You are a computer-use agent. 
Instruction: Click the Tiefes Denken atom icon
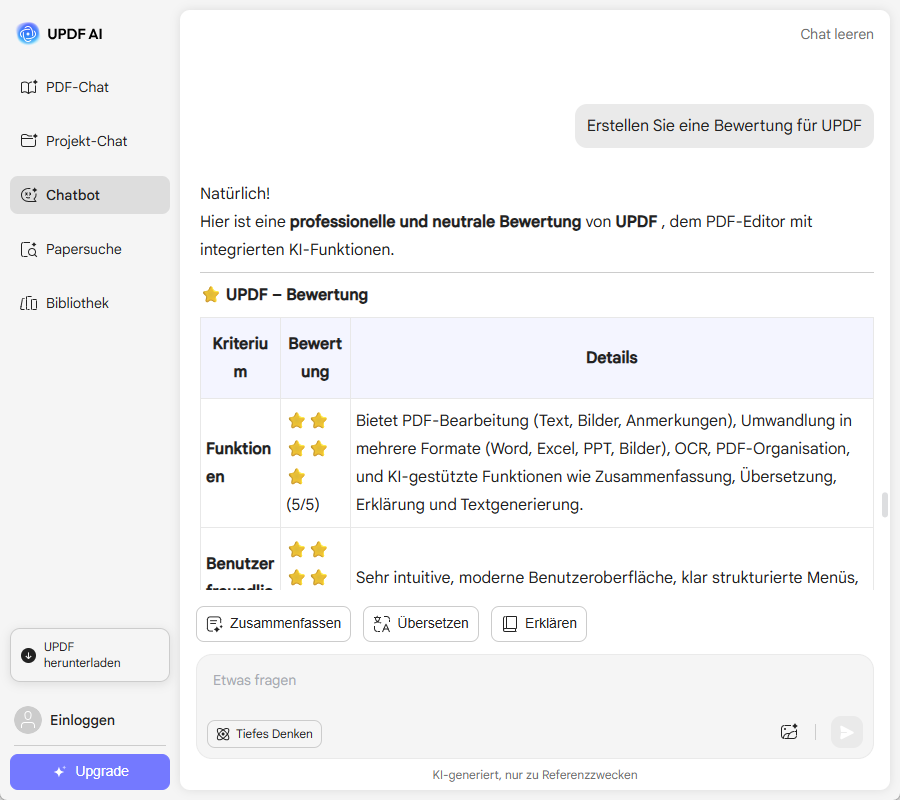pos(223,734)
